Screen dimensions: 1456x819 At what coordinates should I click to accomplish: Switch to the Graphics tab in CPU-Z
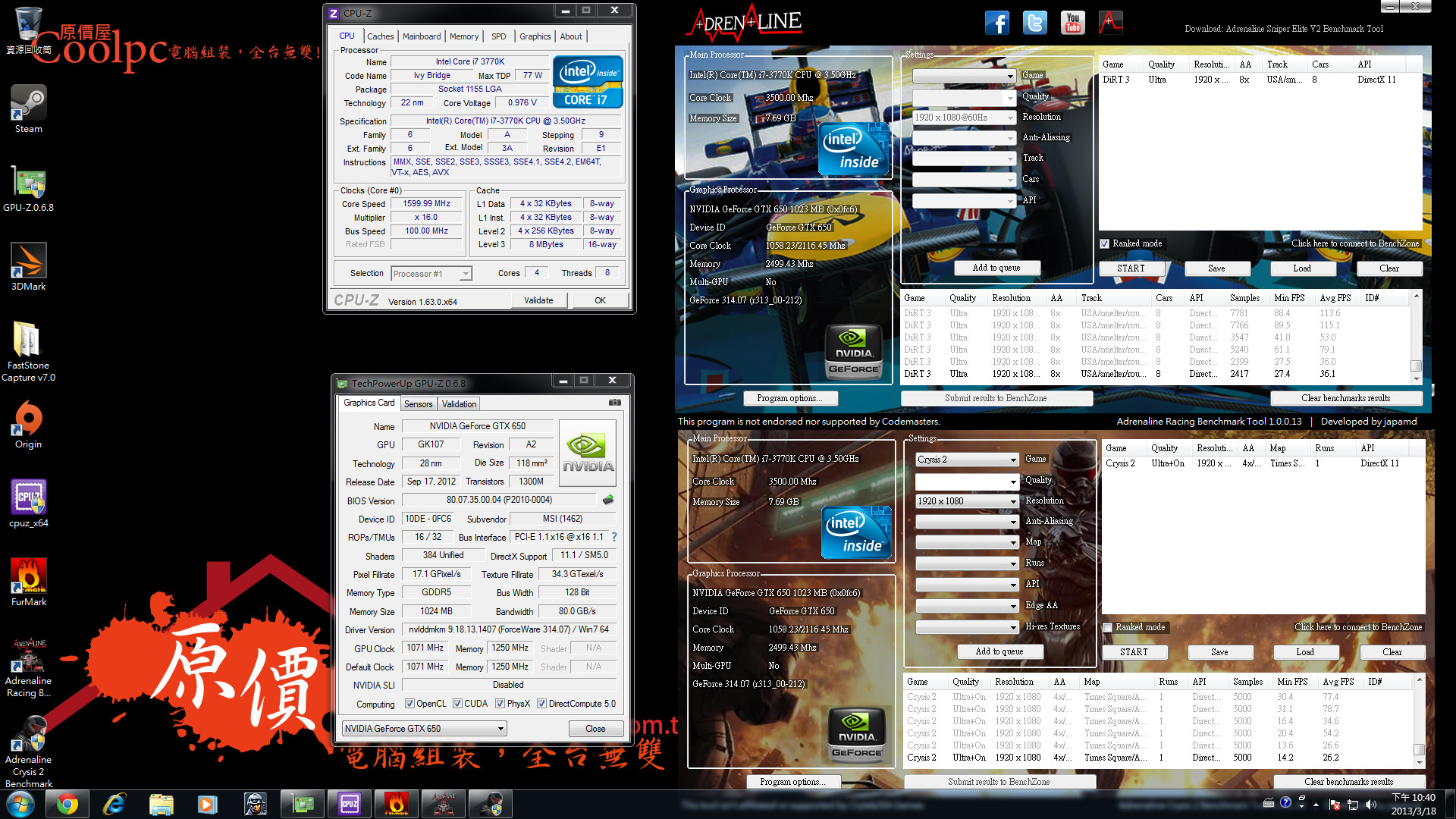tap(535, 36)
